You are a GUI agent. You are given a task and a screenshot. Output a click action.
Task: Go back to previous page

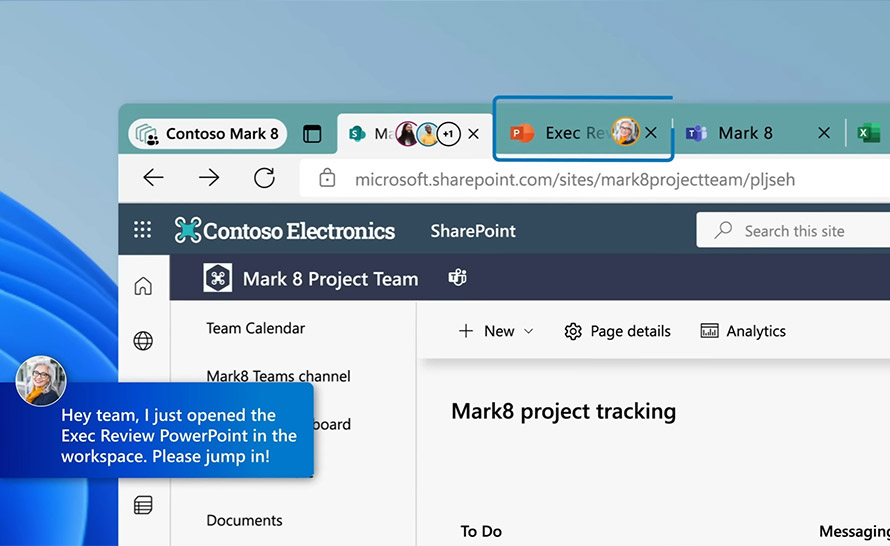coord(153,178)
